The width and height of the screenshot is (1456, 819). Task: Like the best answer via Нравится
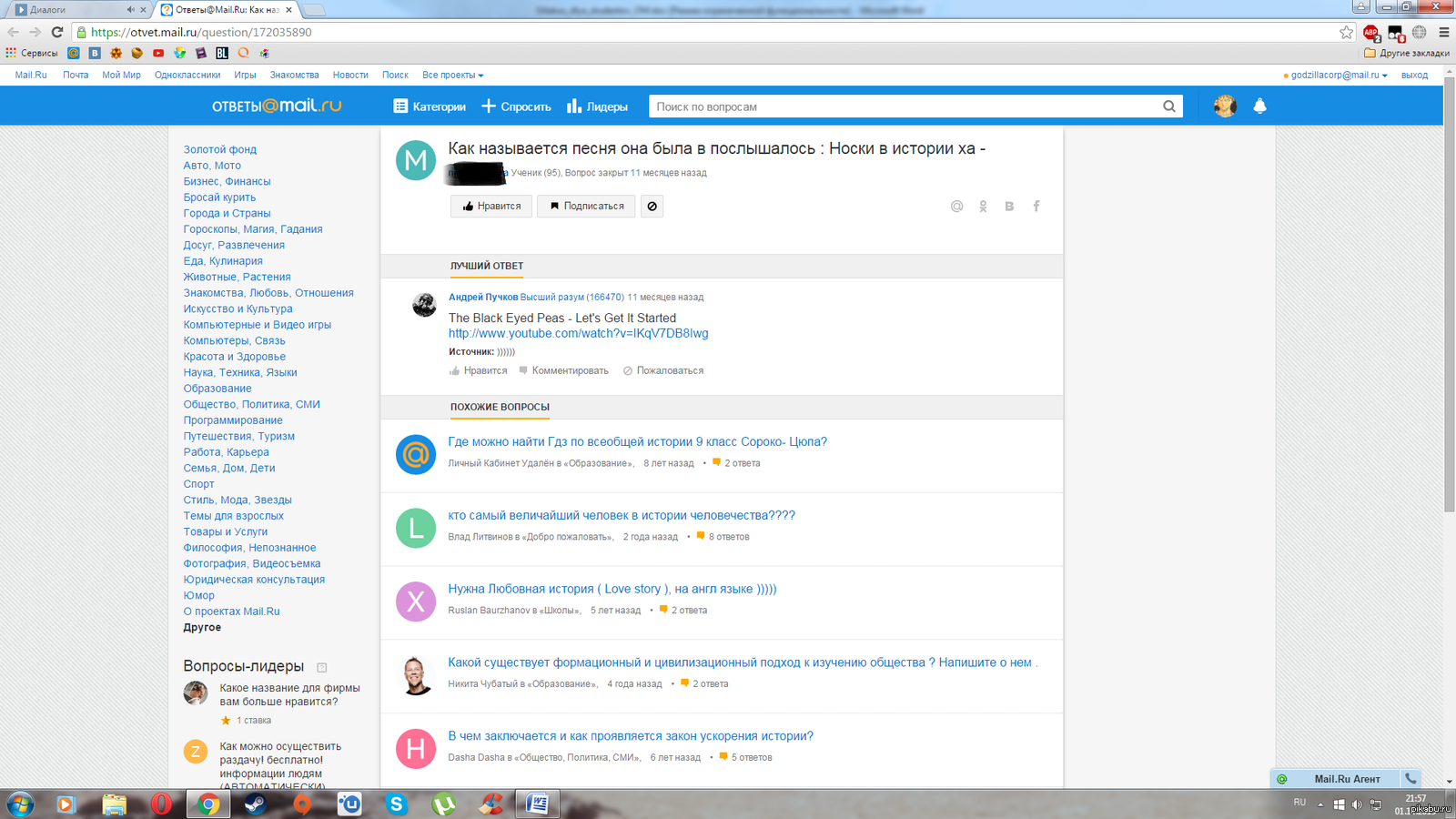coord(479,371)
